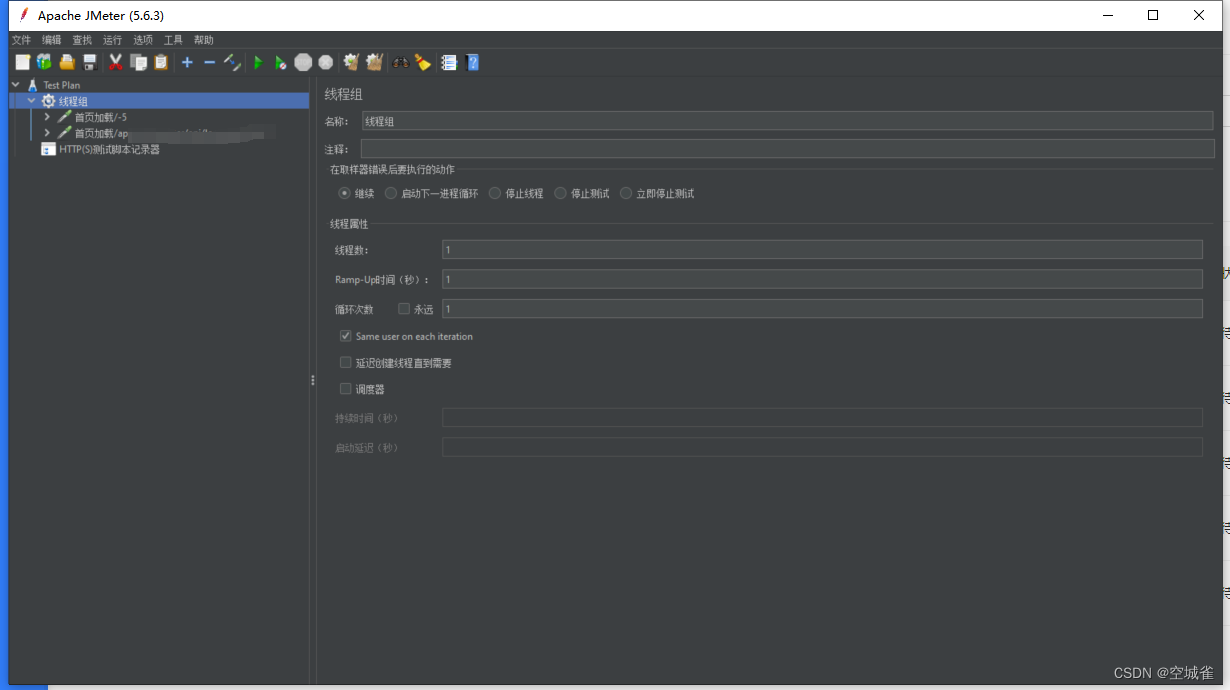Open the 帮助 menu
Image resolution: width=1230 pixels, height=690 pixels.
click(204, 40)
